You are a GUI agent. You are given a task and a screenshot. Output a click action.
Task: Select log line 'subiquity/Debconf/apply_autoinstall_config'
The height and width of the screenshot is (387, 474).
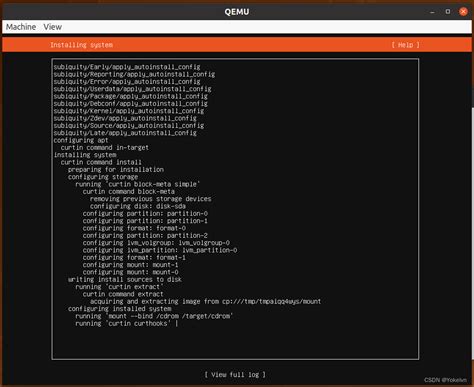click(x=131, y=104)
